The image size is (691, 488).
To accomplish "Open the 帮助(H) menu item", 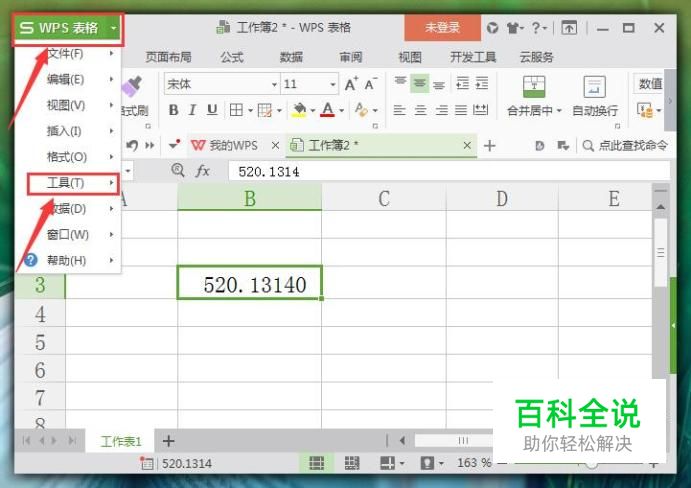I will (x=68, y=261).
